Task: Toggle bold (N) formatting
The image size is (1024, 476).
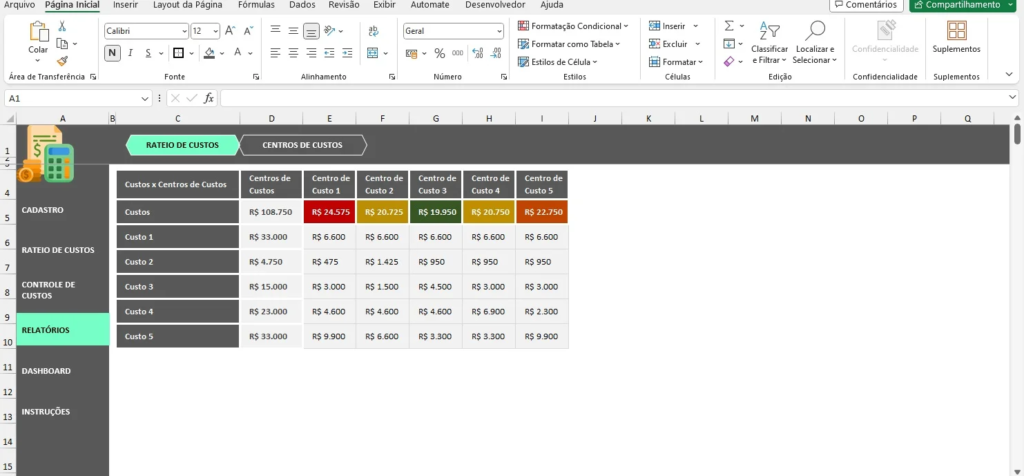Action: tap(112, 53)
